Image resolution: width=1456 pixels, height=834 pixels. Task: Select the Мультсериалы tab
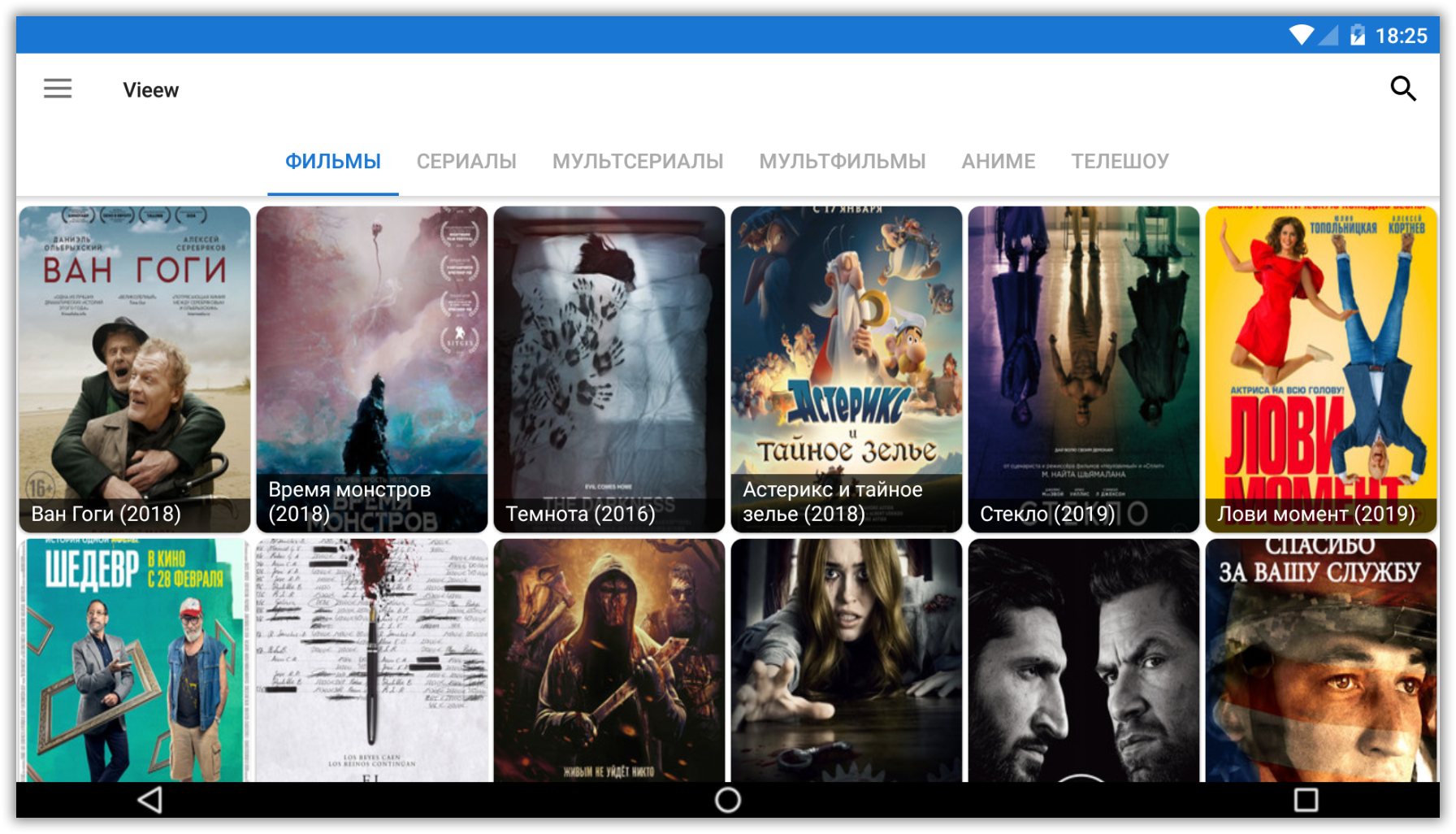click(x=638, y=162)
